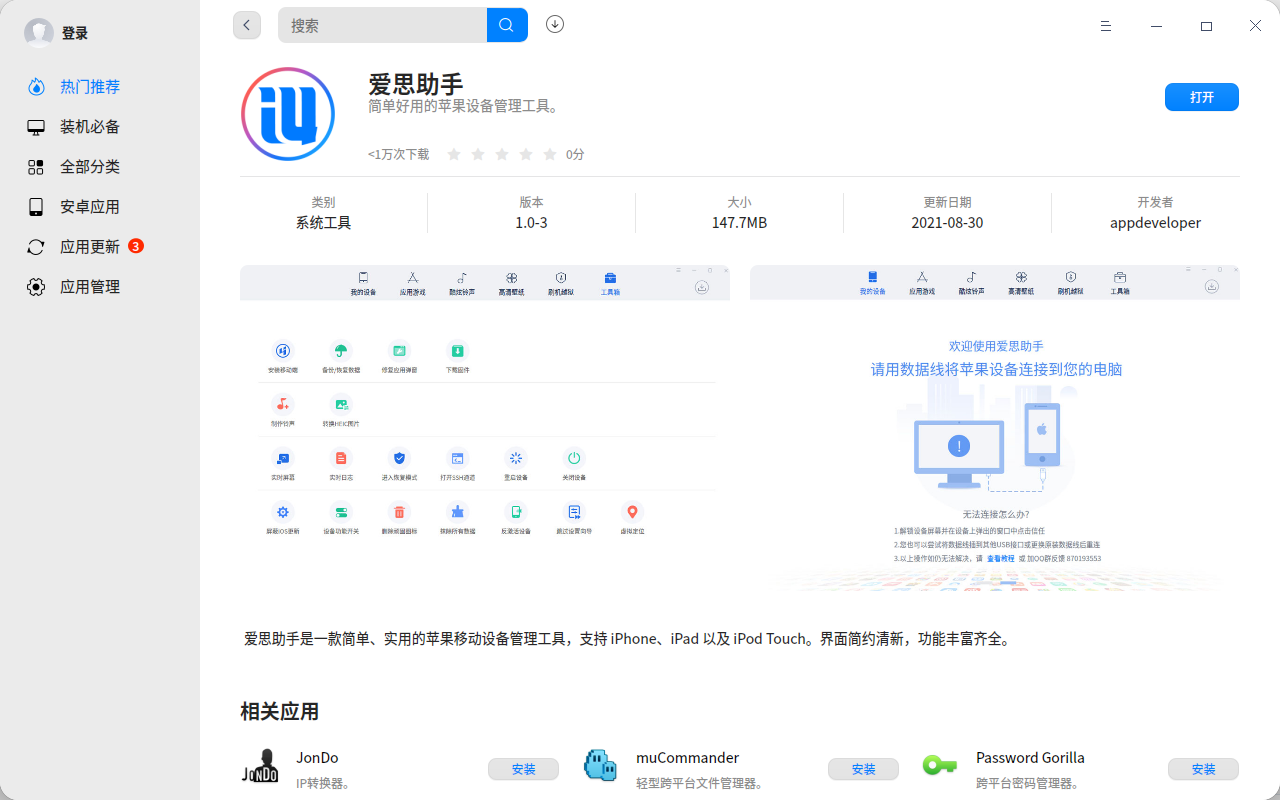Viewport: 1280px width, 800px height.
Task: Open the JonDo app name link
Action: (317, 758)
